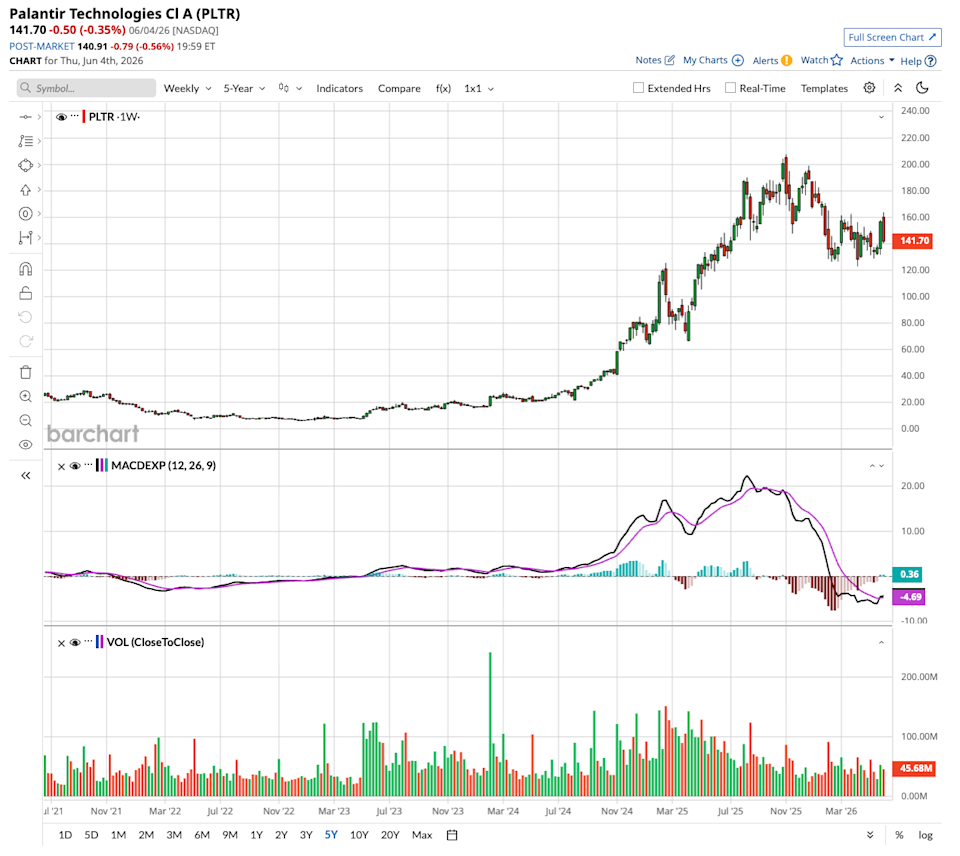
Task: Select the 1D period
Action: [65, 835]
